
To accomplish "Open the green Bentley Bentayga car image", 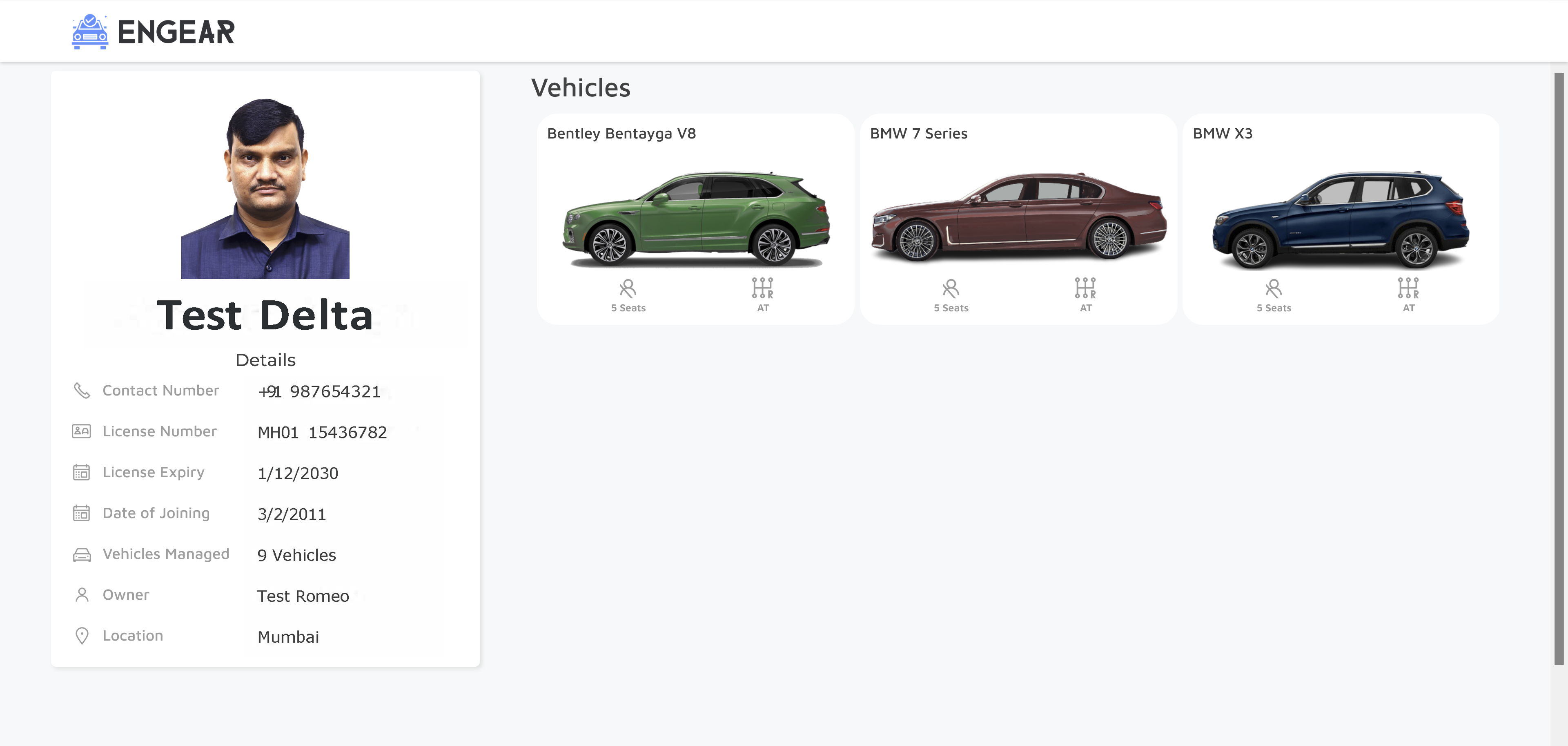I will pyautogui.click(x=696, y=219).
